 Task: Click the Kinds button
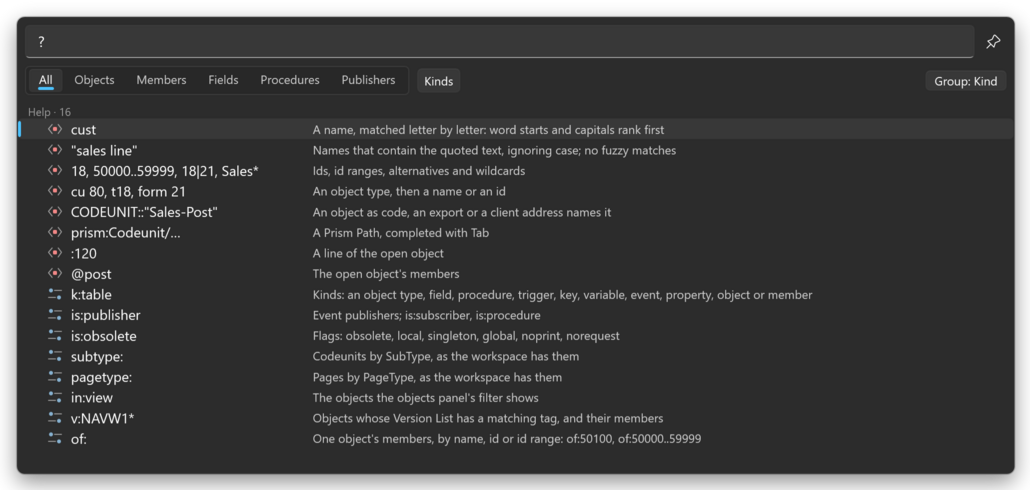(x=439, y=81)
